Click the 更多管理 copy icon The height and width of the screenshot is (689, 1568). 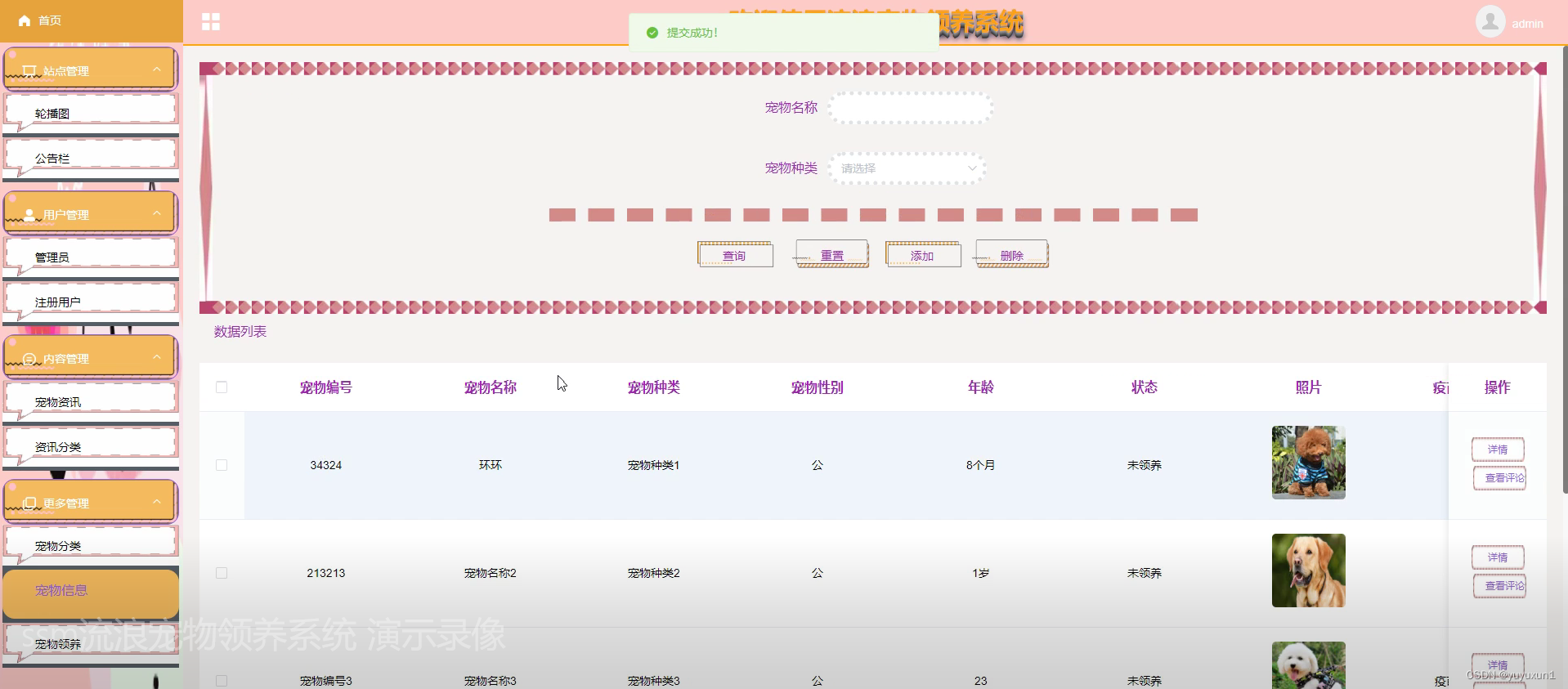(x=29, y=503)
